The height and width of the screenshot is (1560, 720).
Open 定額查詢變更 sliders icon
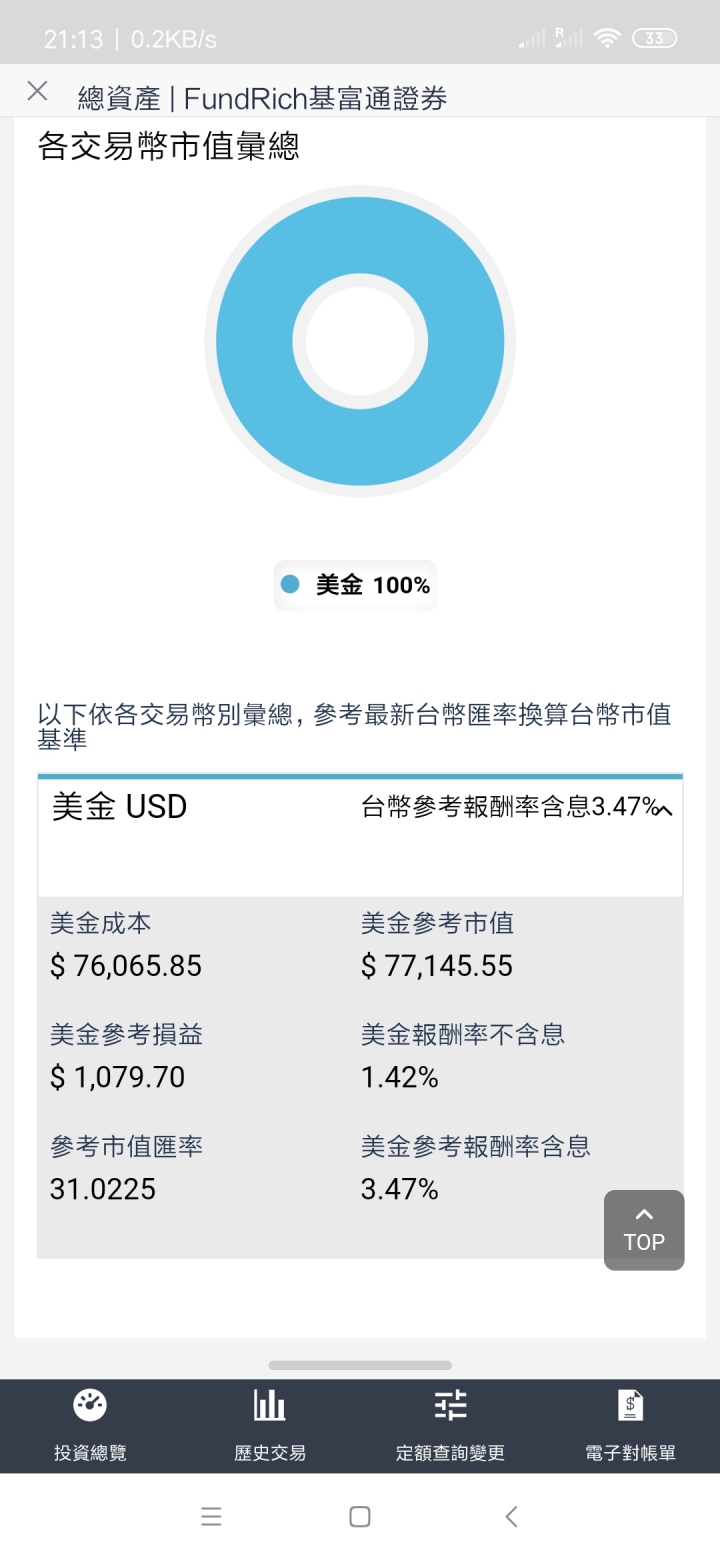tap(450, 1405)
